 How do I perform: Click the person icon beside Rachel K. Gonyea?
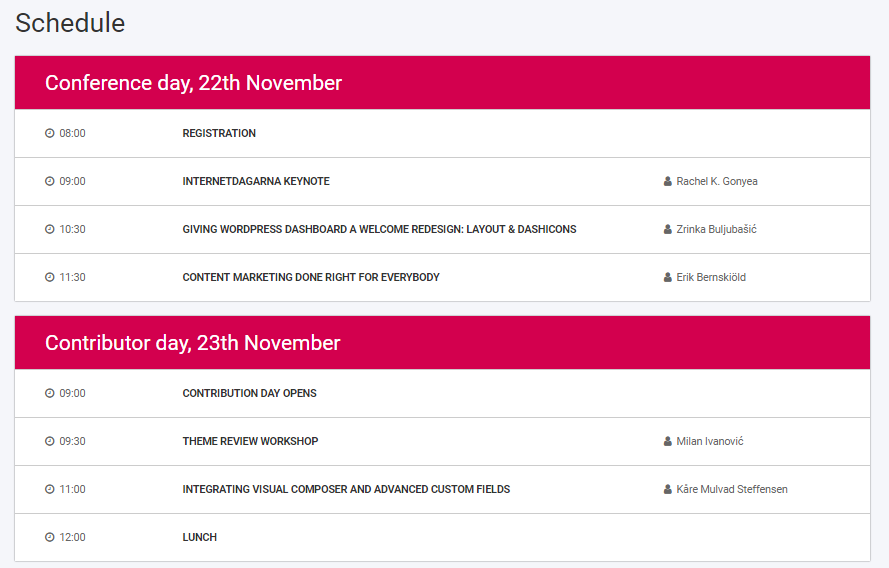pos(668,181)
